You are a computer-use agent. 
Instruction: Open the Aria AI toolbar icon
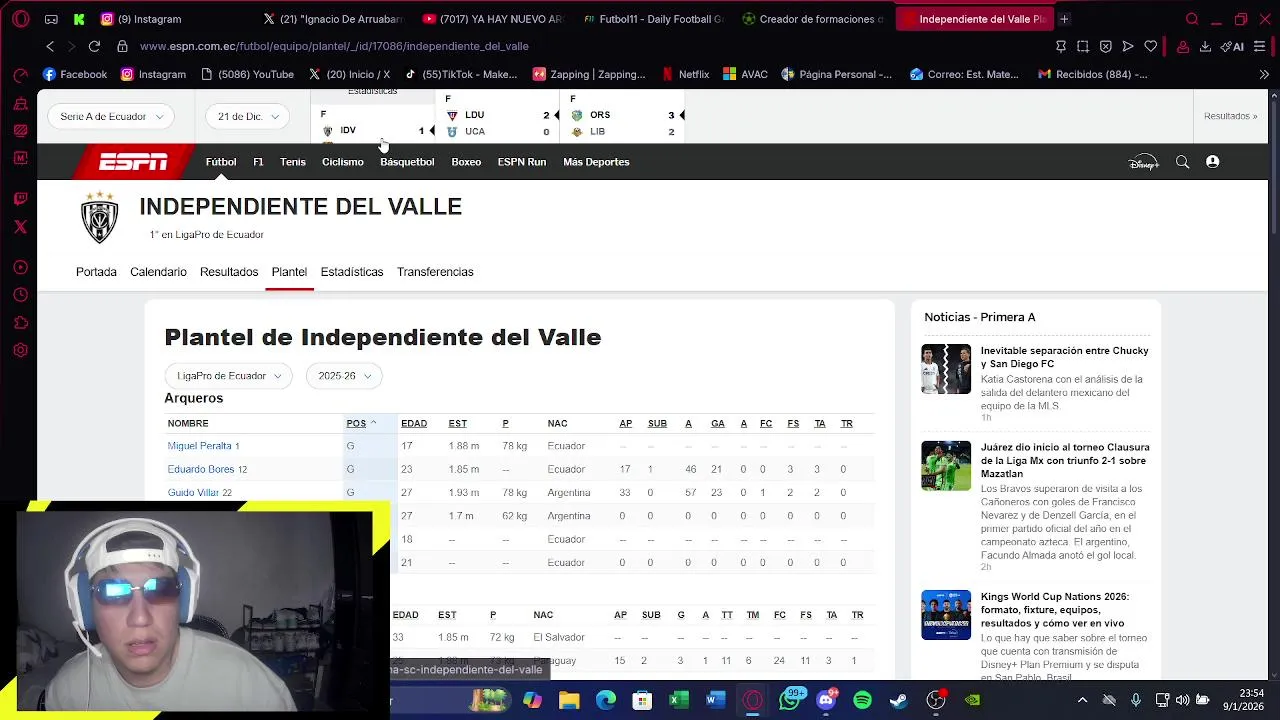point(1232,46)
